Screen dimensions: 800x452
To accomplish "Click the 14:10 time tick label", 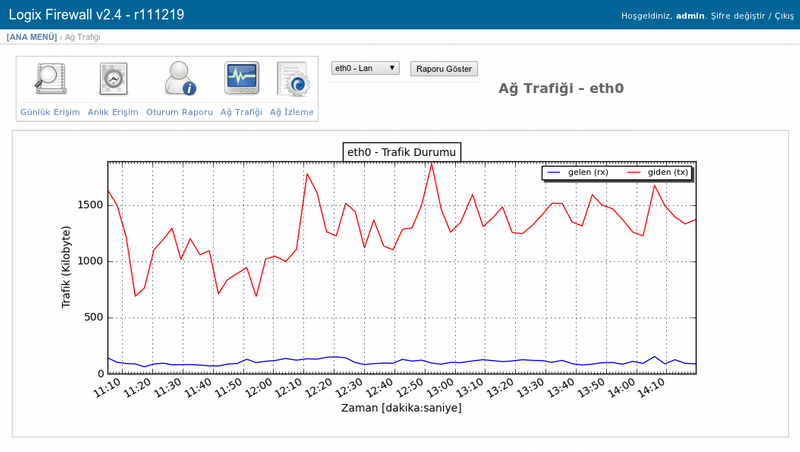I will click(652, 388).
